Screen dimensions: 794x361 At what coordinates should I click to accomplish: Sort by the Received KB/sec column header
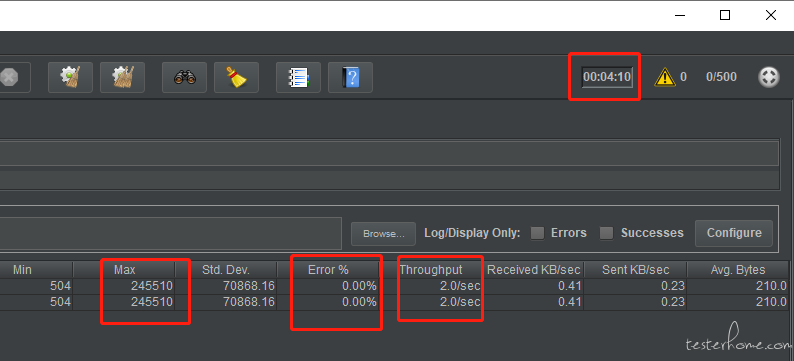tap(533, 270)
